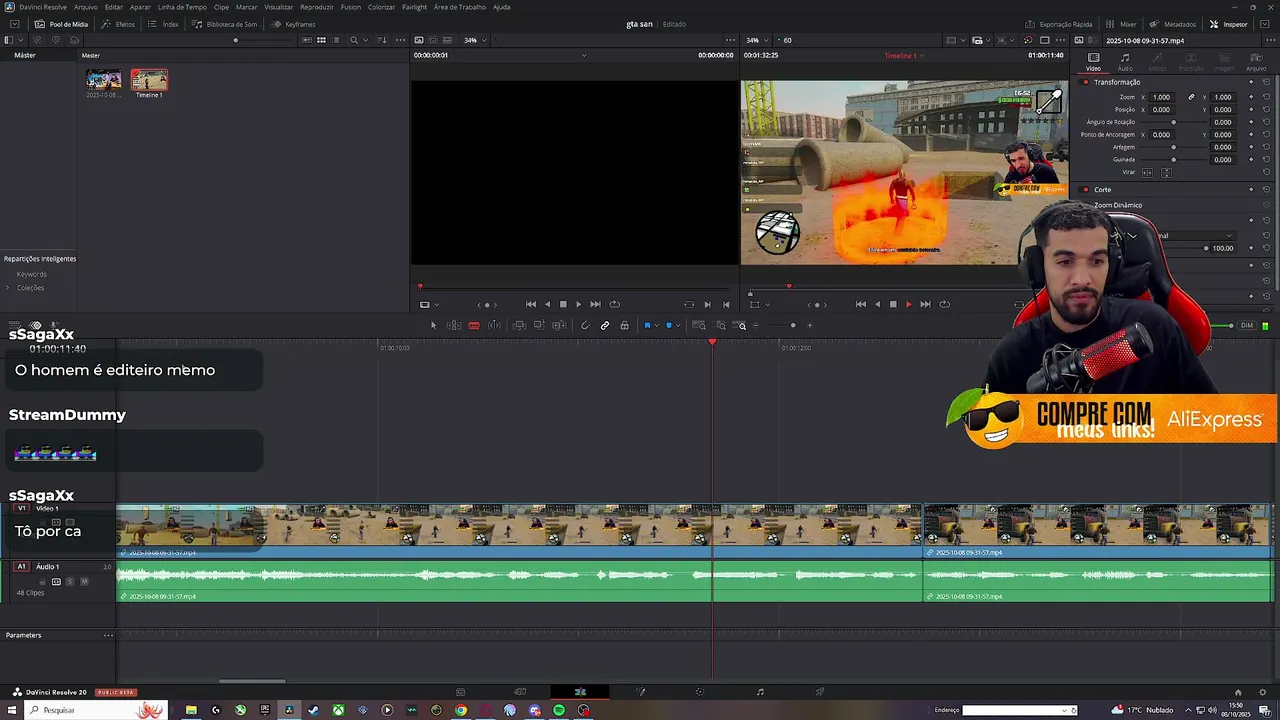
Task: Open the Mixer panel
Action: click(x=1122, y=24)
